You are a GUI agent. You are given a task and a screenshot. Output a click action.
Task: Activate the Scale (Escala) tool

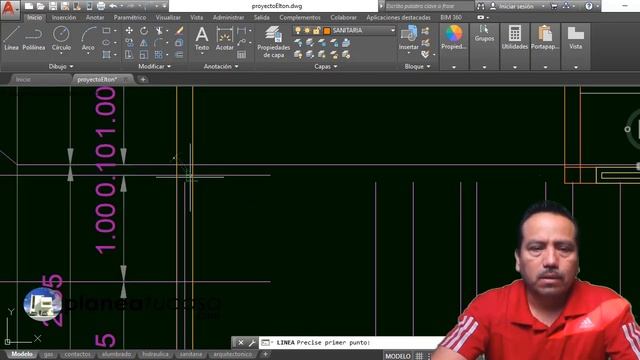click(x=144, y=54)
